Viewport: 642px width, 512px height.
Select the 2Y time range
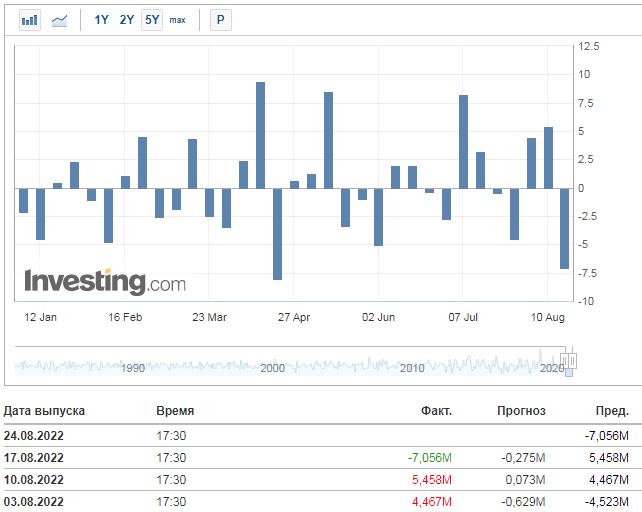coord(127,20)
